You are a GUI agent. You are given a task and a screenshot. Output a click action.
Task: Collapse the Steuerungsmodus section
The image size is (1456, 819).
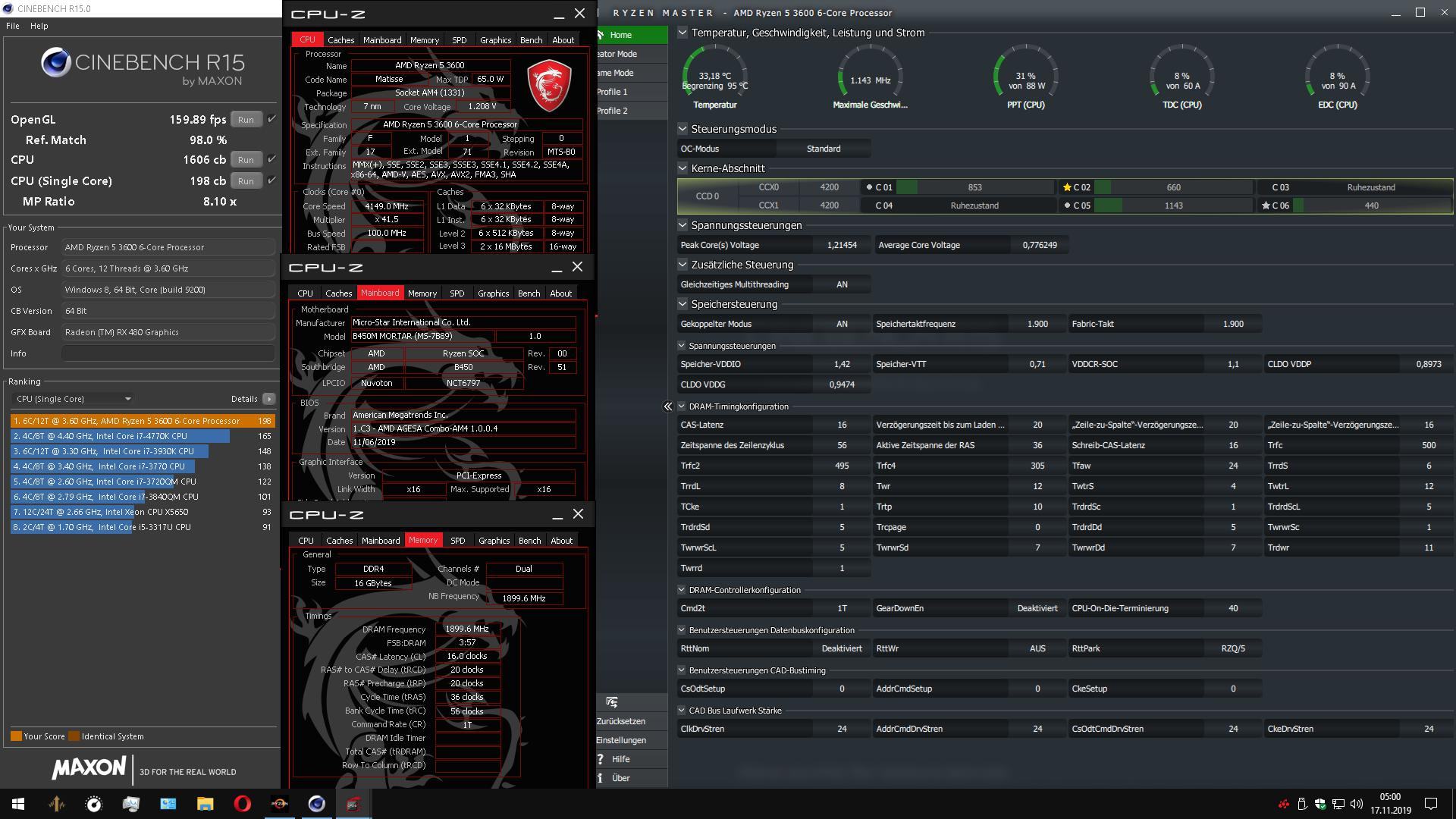pos(682,129)
